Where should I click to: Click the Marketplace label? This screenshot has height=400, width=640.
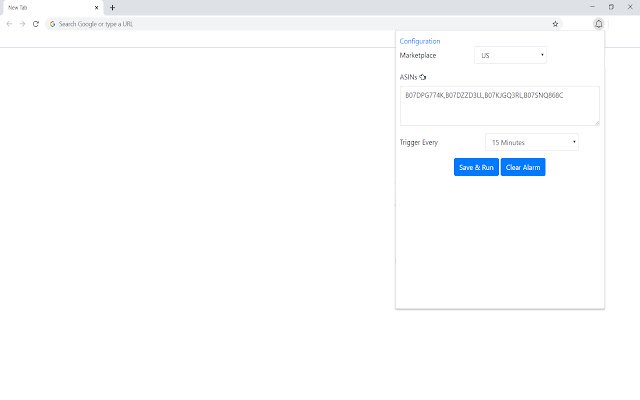418,55
